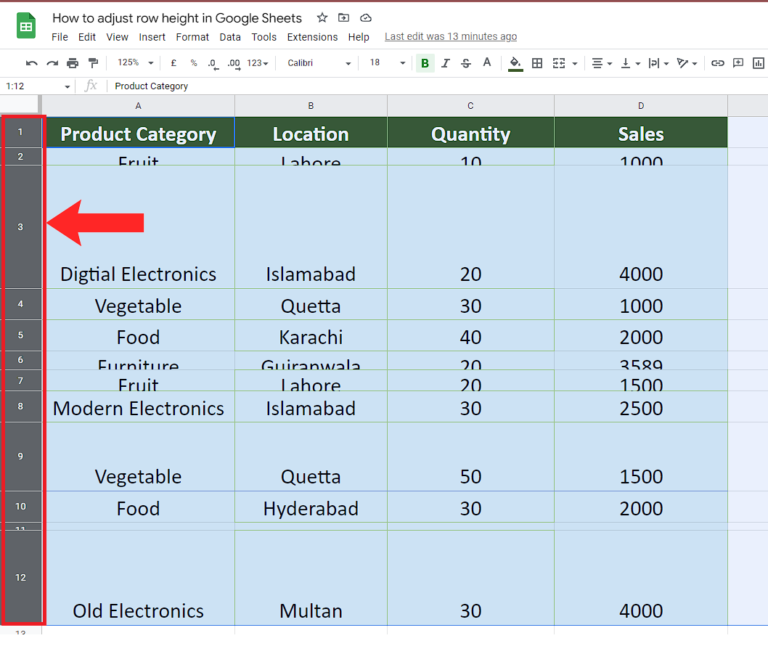Click the Redo icon

(52, 63)
